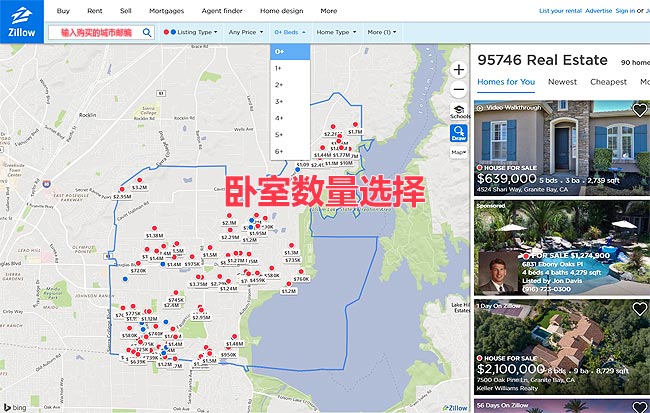This screenshot has height=413, width=650.
Task: Open the Home design menu
Action: click(281, 11)
